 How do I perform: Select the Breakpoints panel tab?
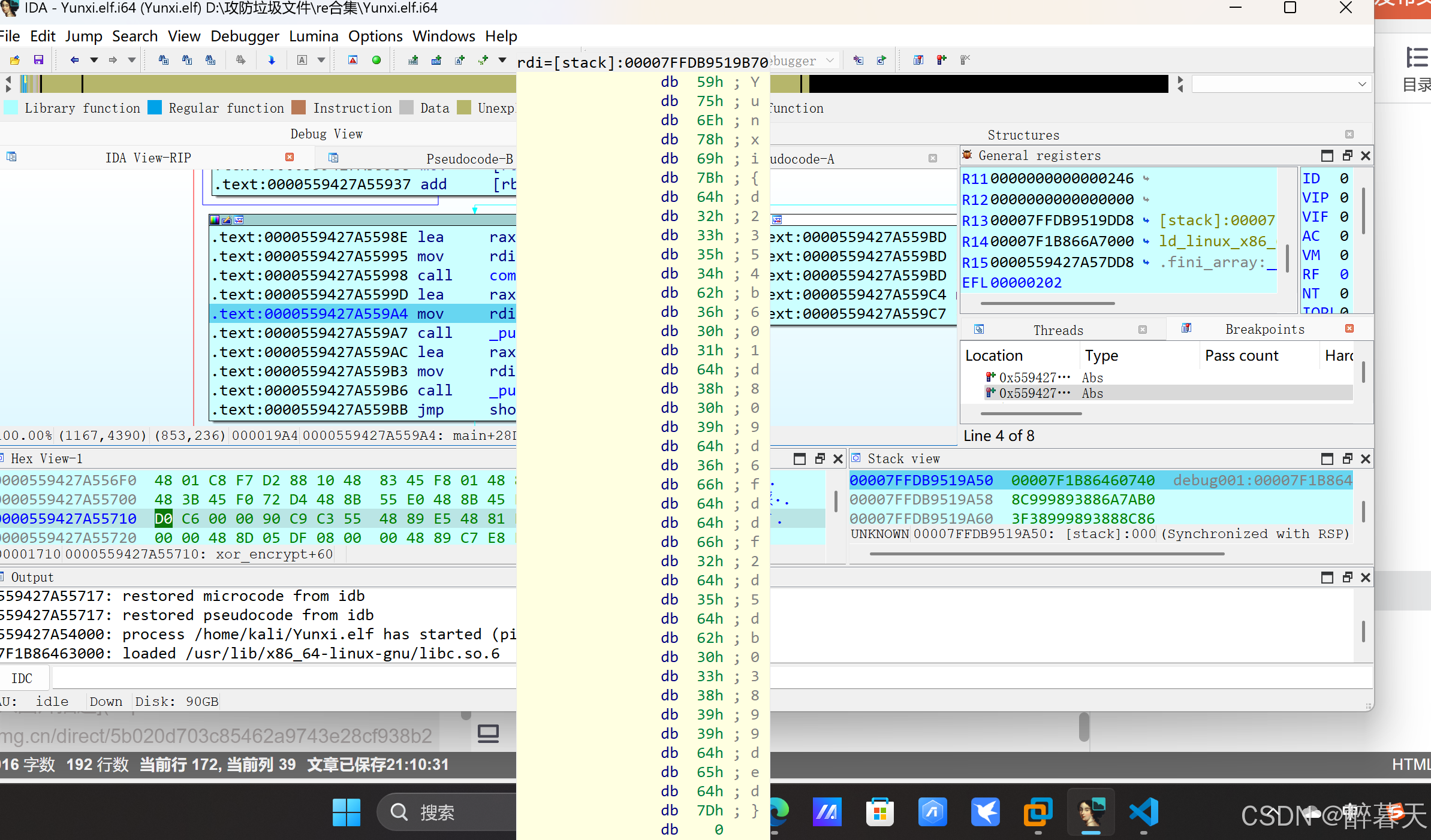[x=1264, y=329]
